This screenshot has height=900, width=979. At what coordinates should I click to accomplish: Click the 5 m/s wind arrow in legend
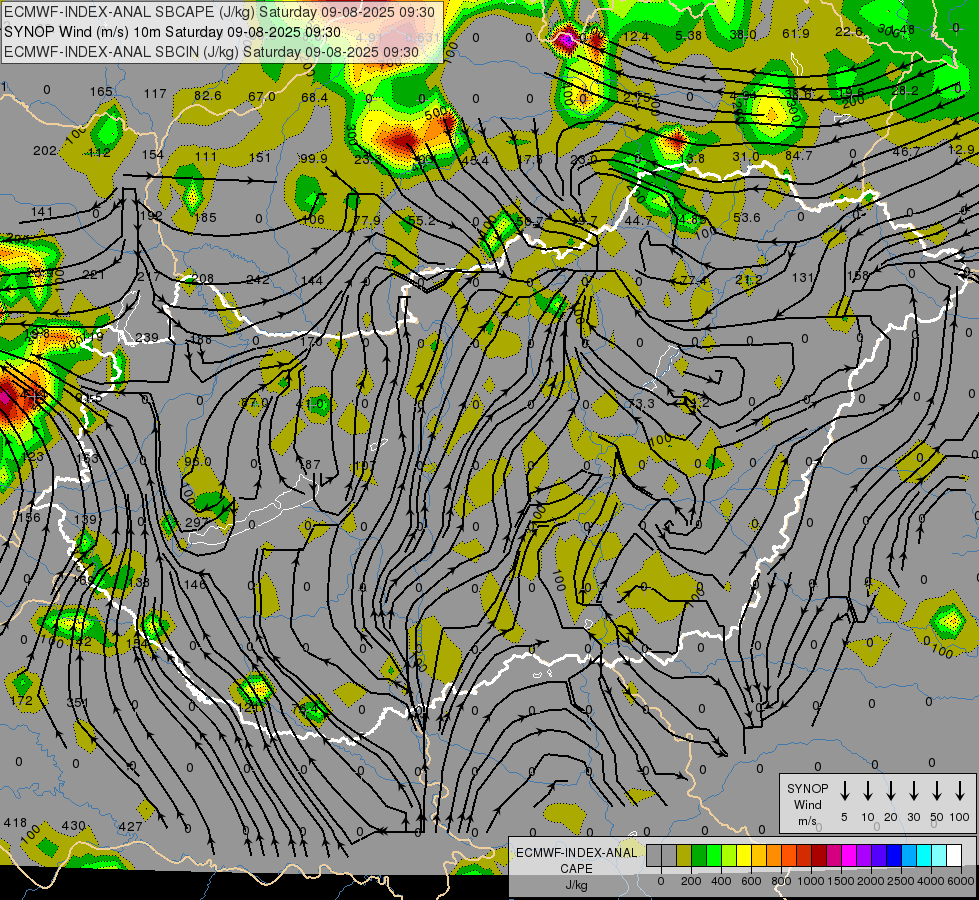(x=844, y=791)
